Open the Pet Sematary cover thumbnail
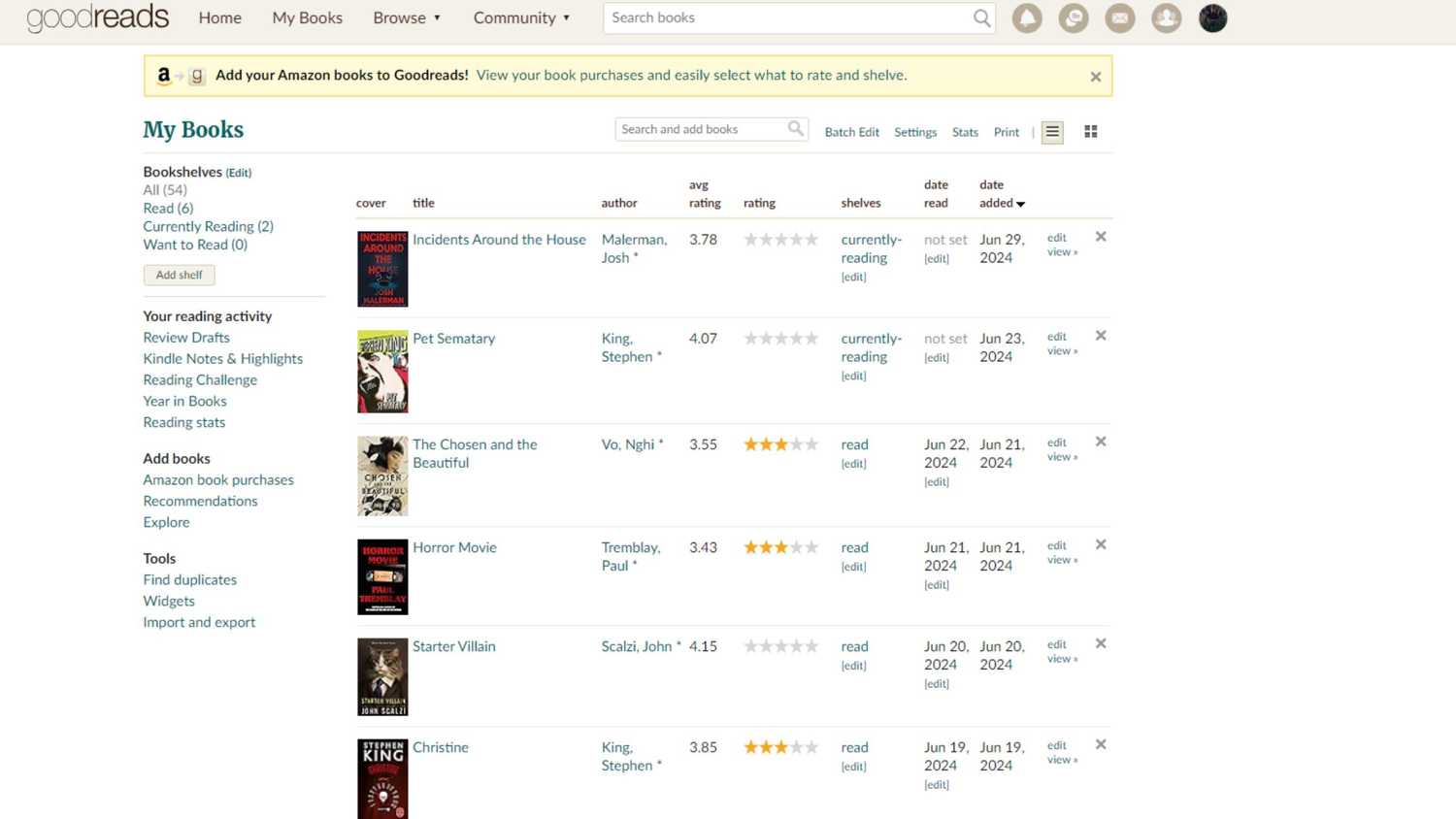Image resolution: width=1456 pixels, height=819 pixels. pos(381,371)
